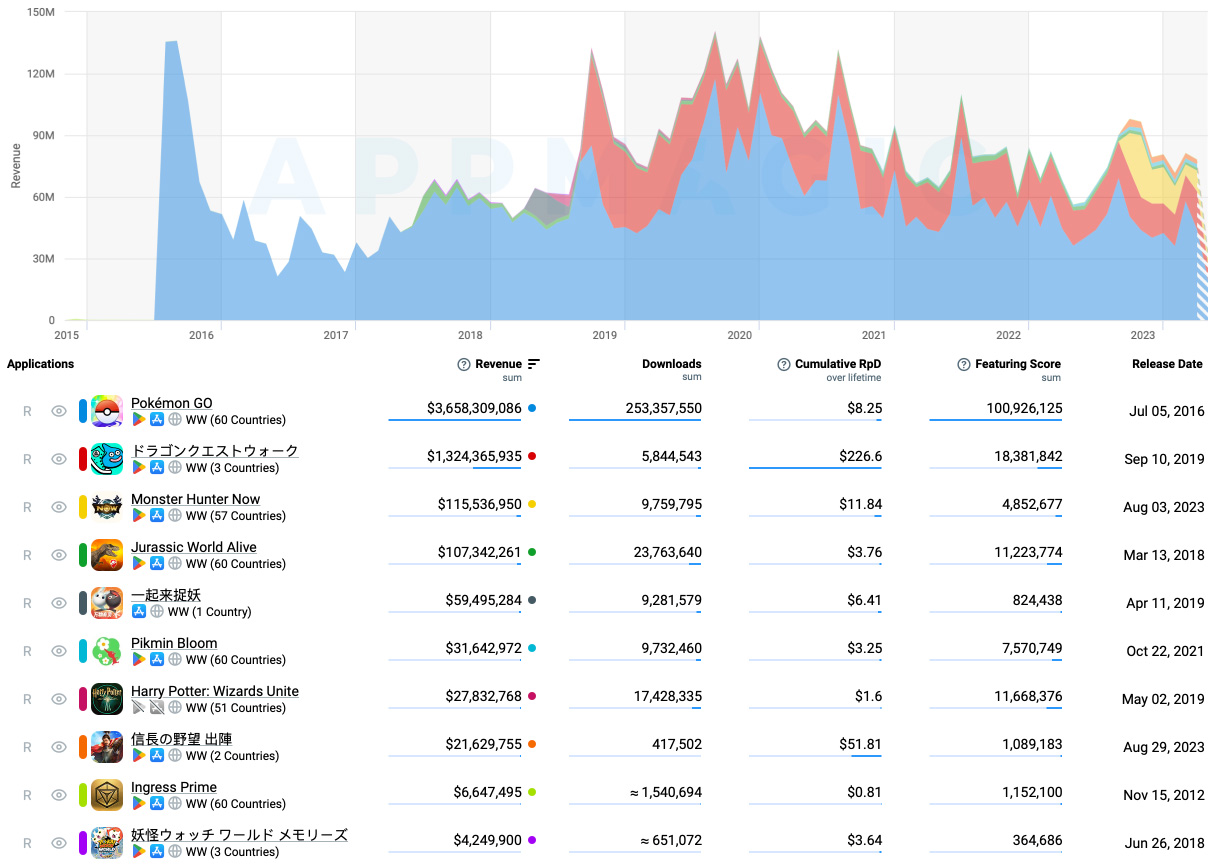
Task: Click the Google Play icon under Ingress Prime
Action: tap(138, 804)
